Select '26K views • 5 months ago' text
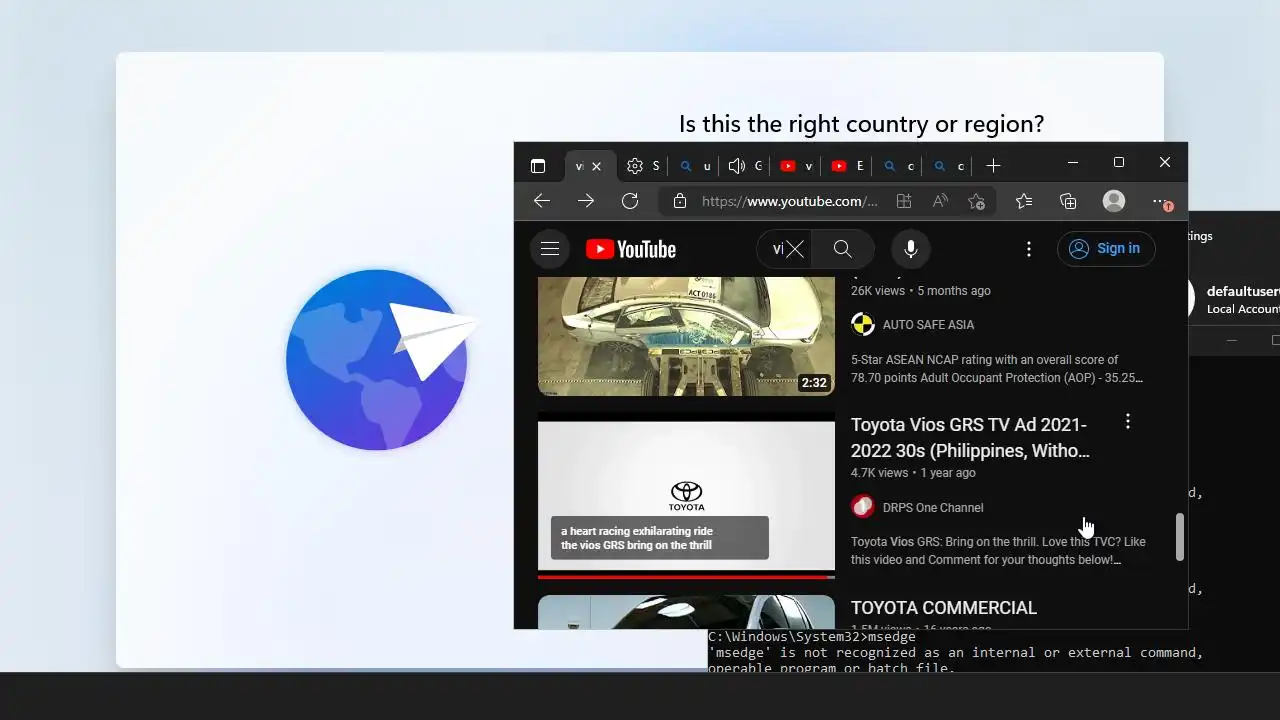The width and height of the screenshot is (1280, 720). [921, 291]
